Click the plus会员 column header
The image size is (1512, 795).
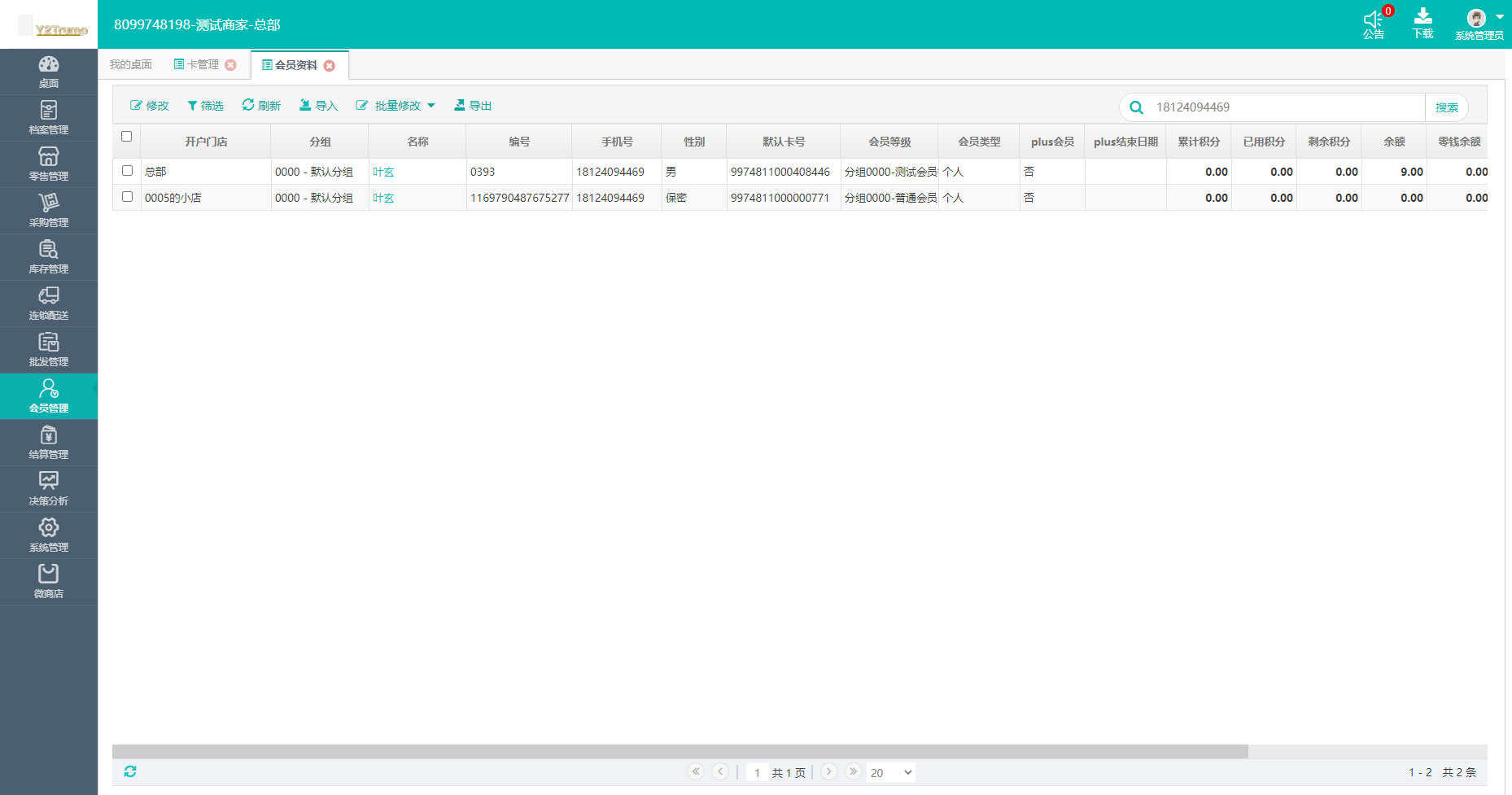pos(1052,142)
